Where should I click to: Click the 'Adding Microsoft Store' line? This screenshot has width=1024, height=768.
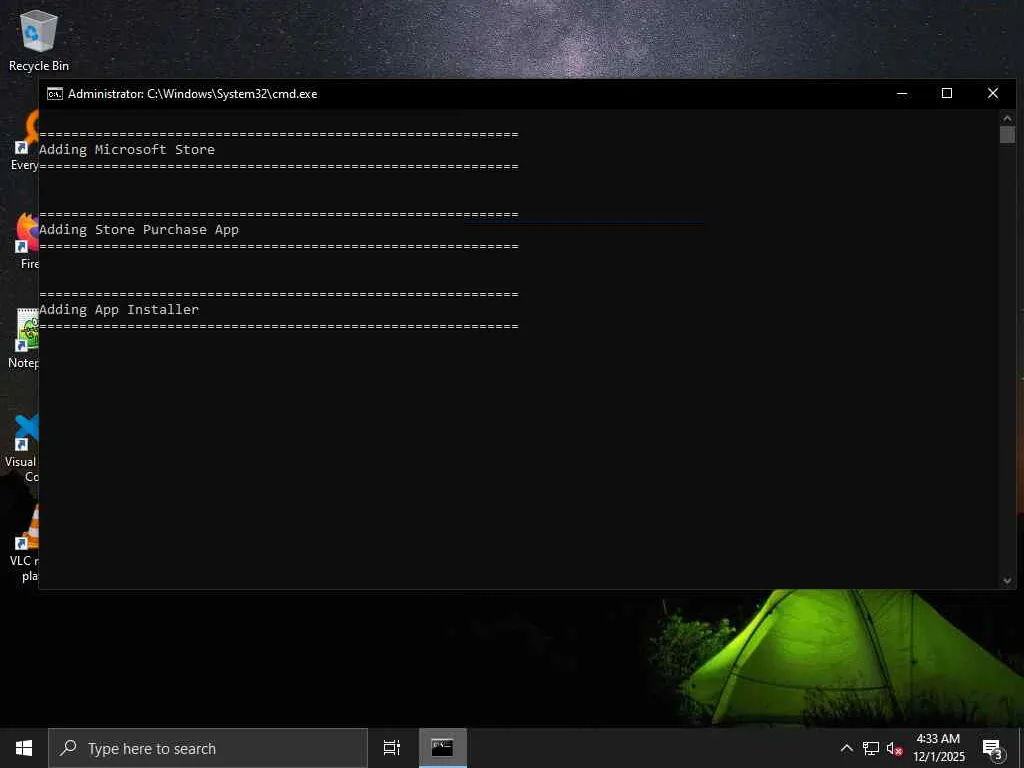coord(127,150)
